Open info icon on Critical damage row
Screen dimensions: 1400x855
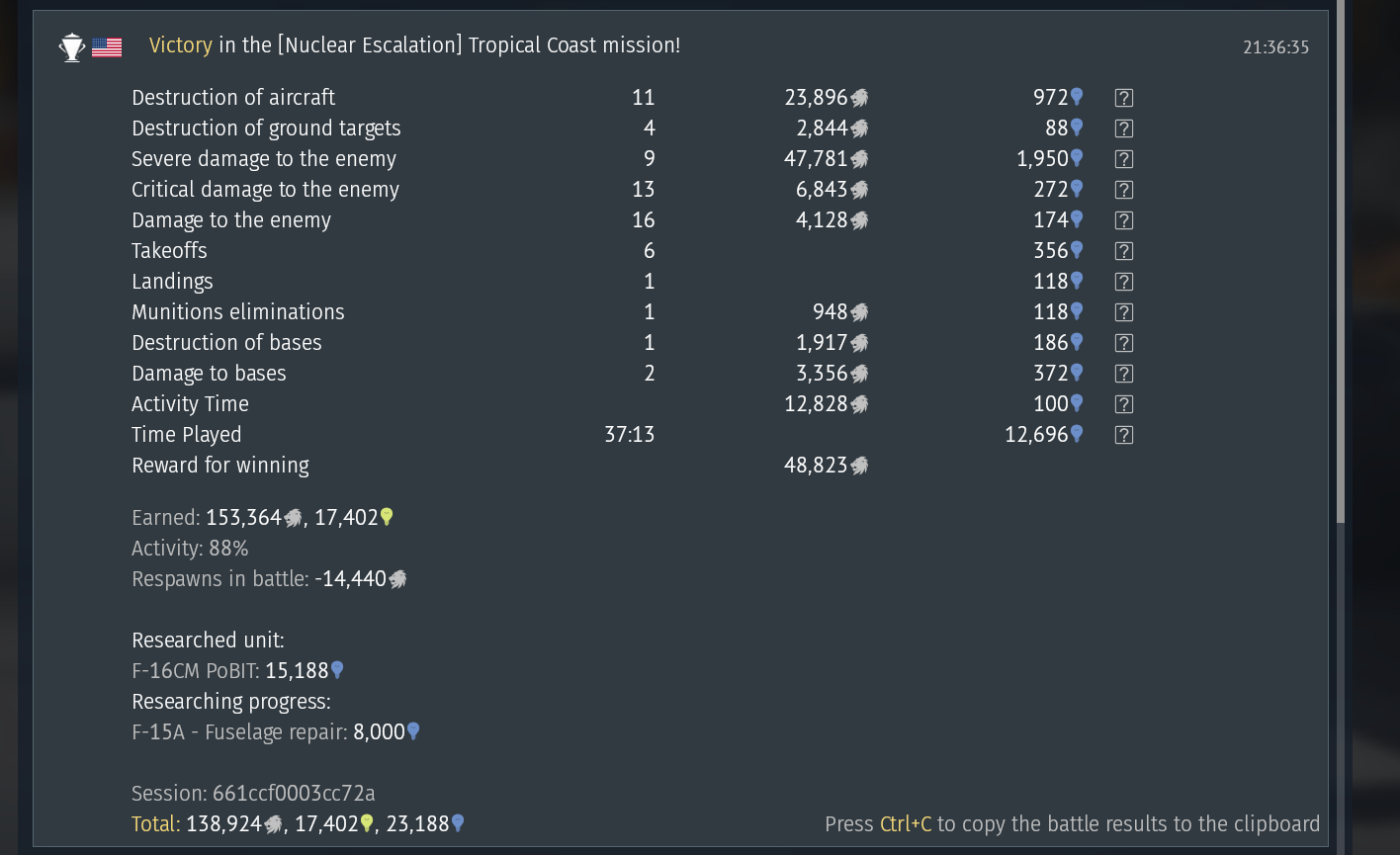pos(1123,190)
